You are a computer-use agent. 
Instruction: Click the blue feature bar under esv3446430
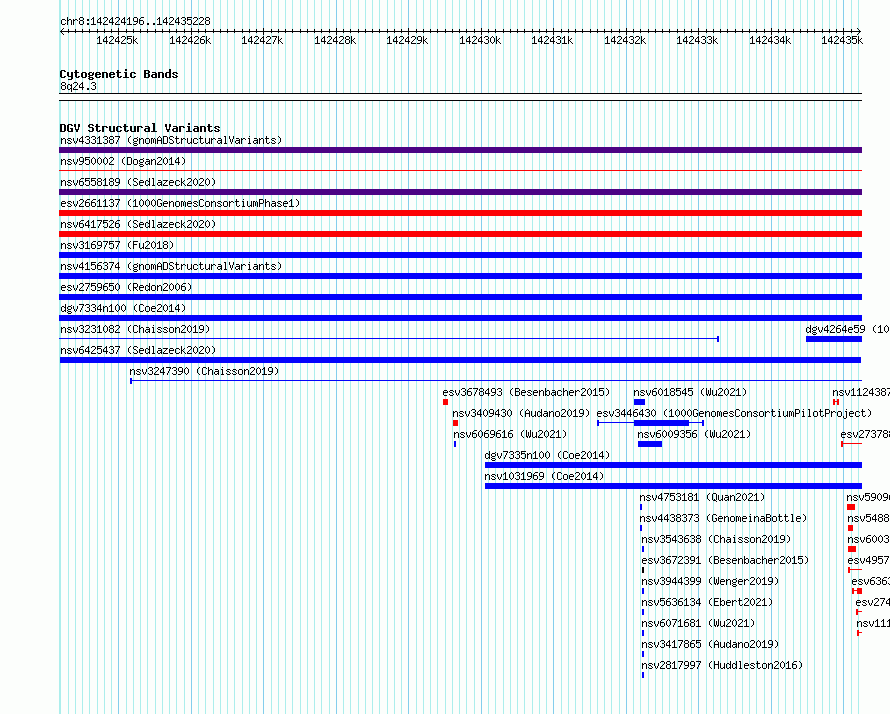[x=661, y=423]
